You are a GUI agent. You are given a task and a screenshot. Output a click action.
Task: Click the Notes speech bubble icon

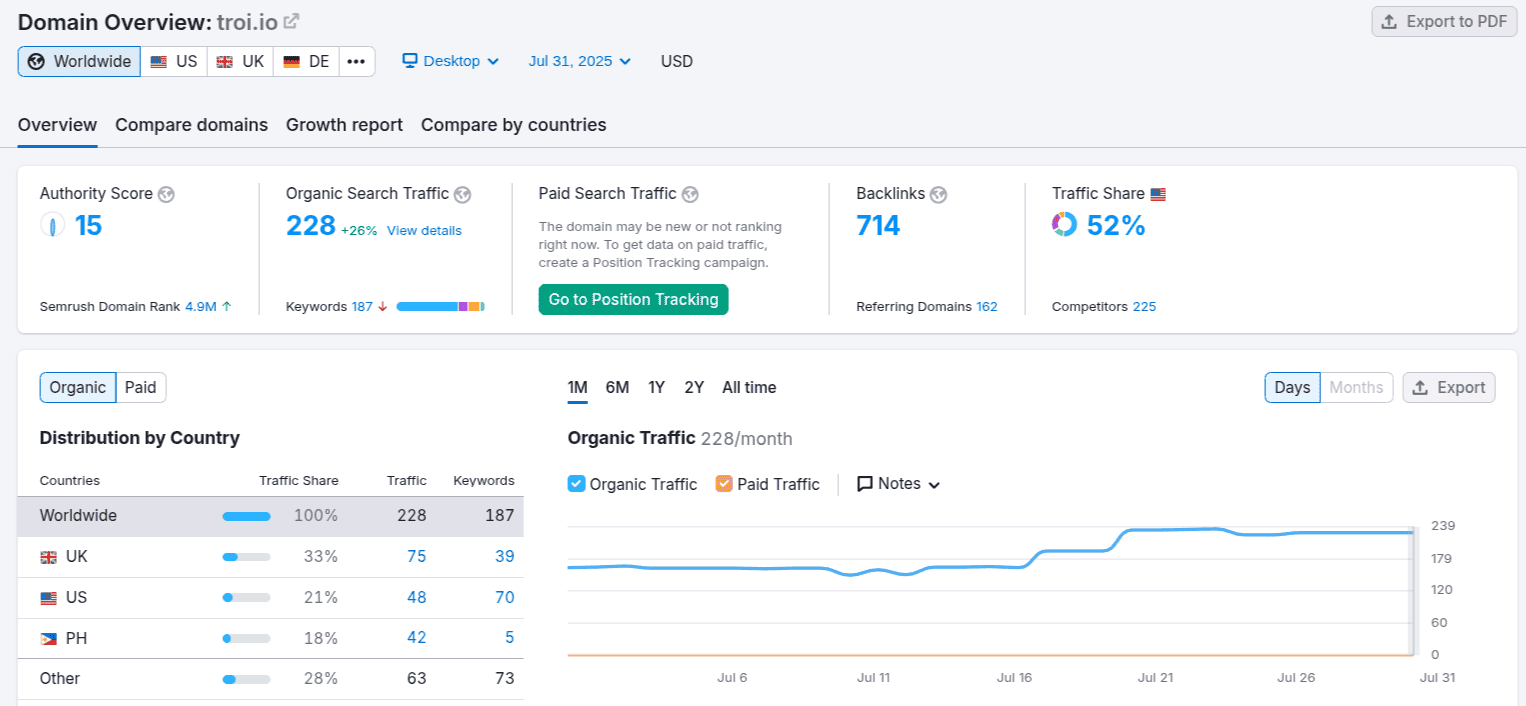(x=865, y=484)
